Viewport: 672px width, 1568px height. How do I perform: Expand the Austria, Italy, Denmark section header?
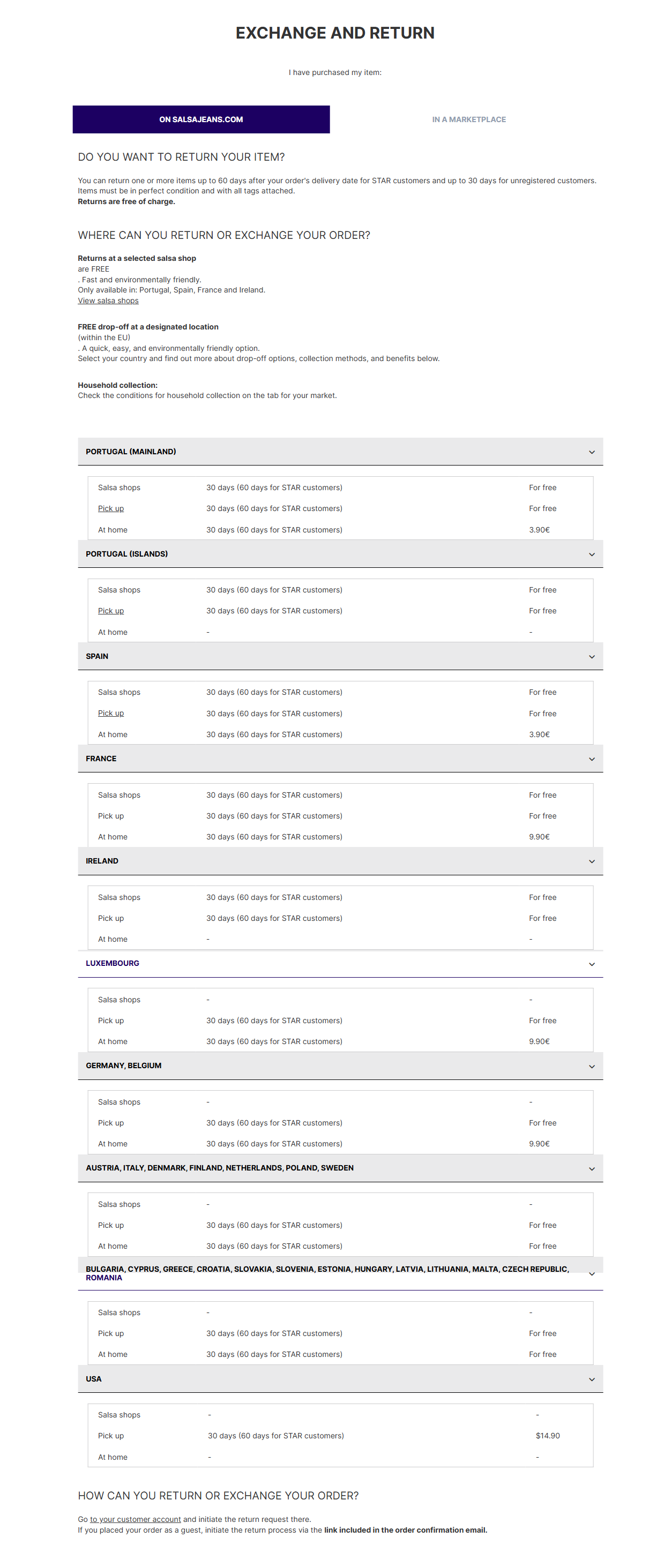(x=219, y=1167)
